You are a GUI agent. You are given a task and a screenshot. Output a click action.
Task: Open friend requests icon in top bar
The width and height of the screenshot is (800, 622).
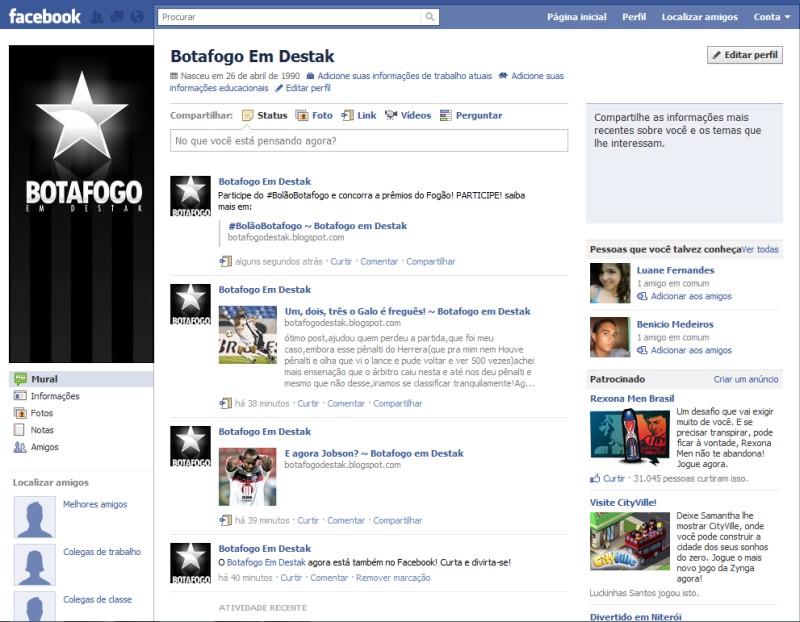96,17
